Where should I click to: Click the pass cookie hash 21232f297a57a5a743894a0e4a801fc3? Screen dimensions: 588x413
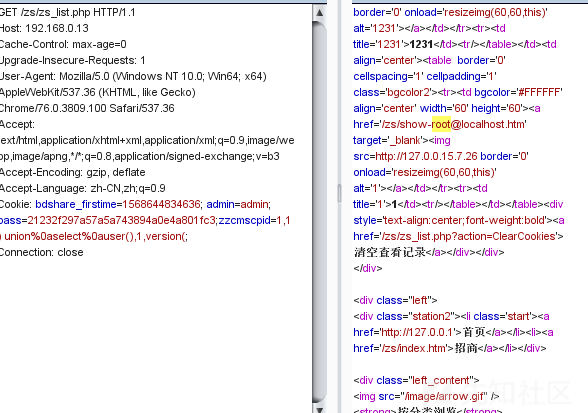tap(122, 220)
